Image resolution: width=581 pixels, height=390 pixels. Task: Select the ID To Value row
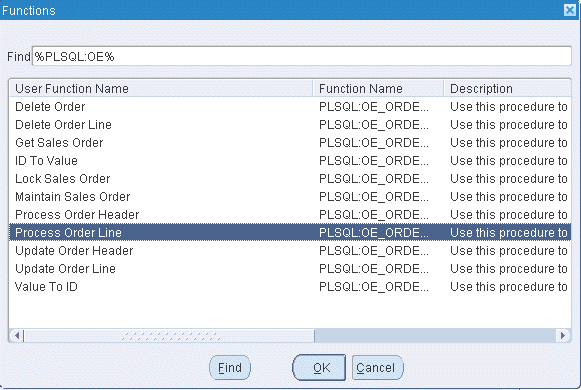(x=290, y=161)
